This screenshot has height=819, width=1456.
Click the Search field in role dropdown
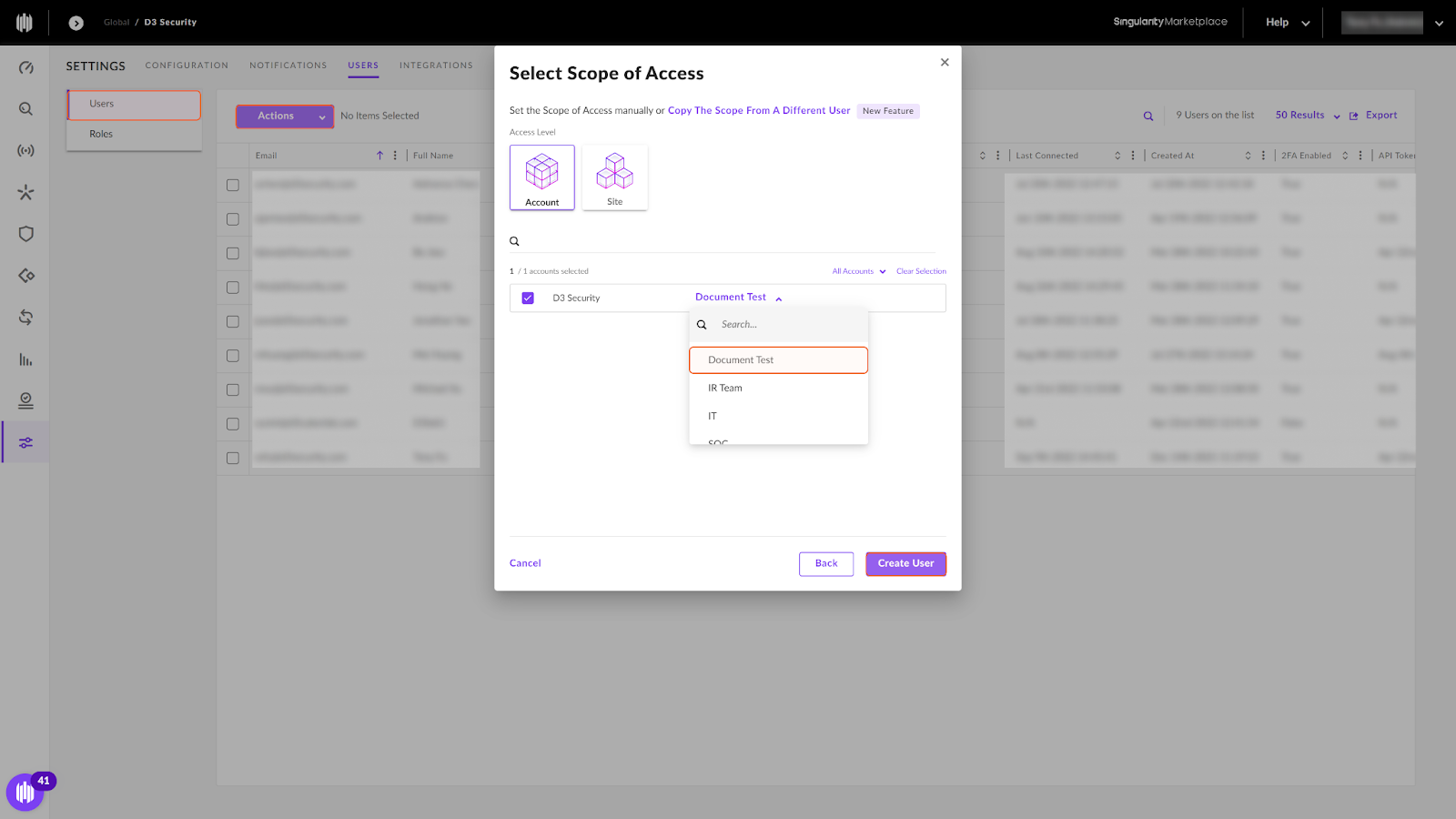click(x=787, y=325)
